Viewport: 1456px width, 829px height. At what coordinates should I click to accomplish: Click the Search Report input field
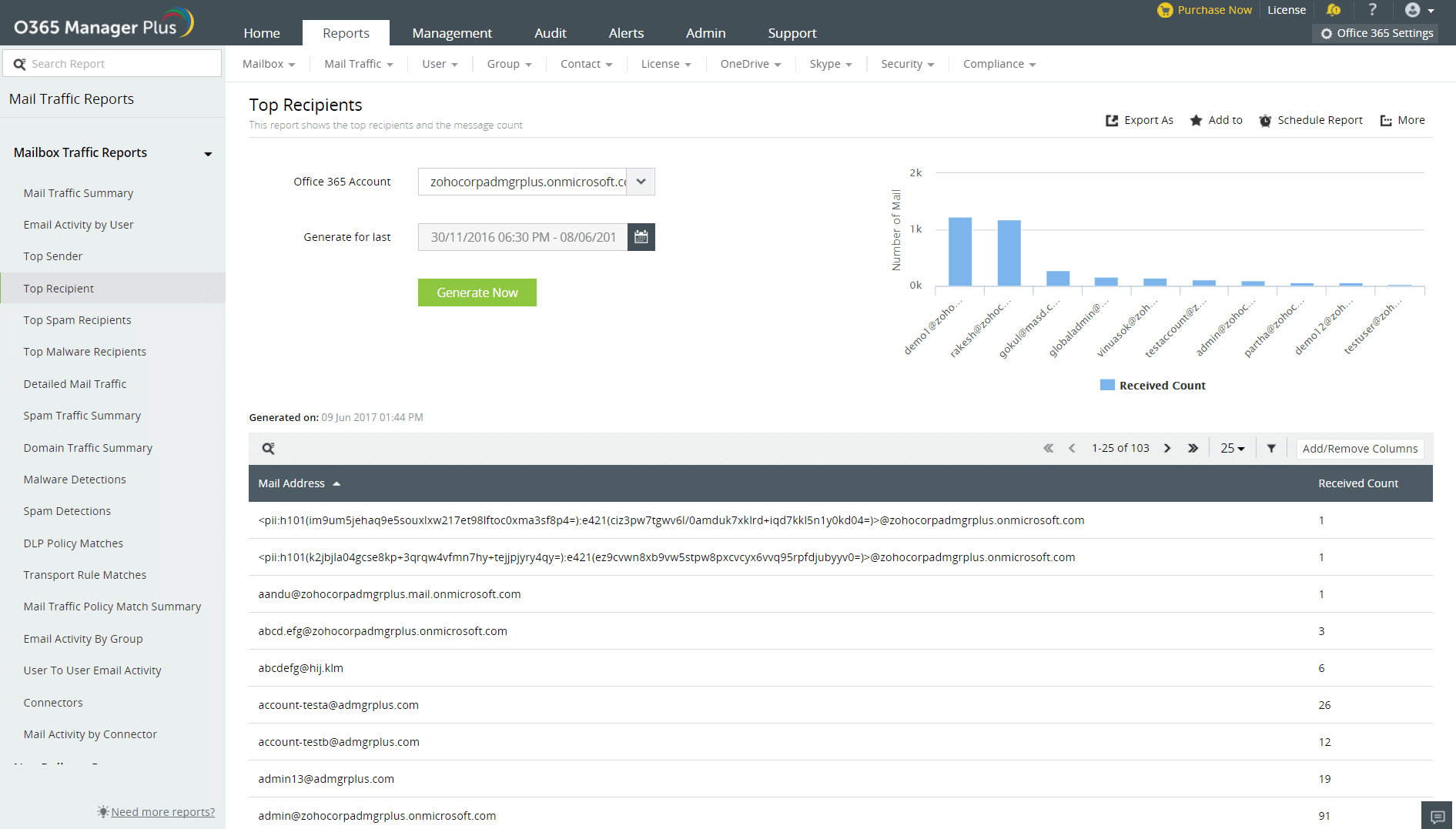tap(112, 64)
